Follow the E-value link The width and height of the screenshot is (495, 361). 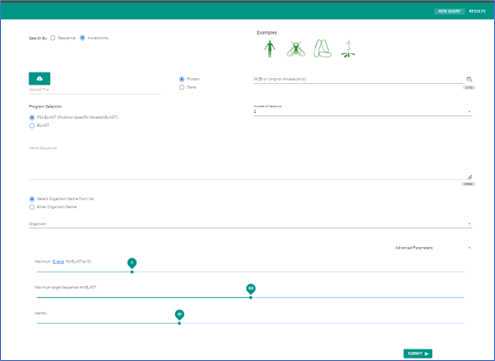(58, 262)
